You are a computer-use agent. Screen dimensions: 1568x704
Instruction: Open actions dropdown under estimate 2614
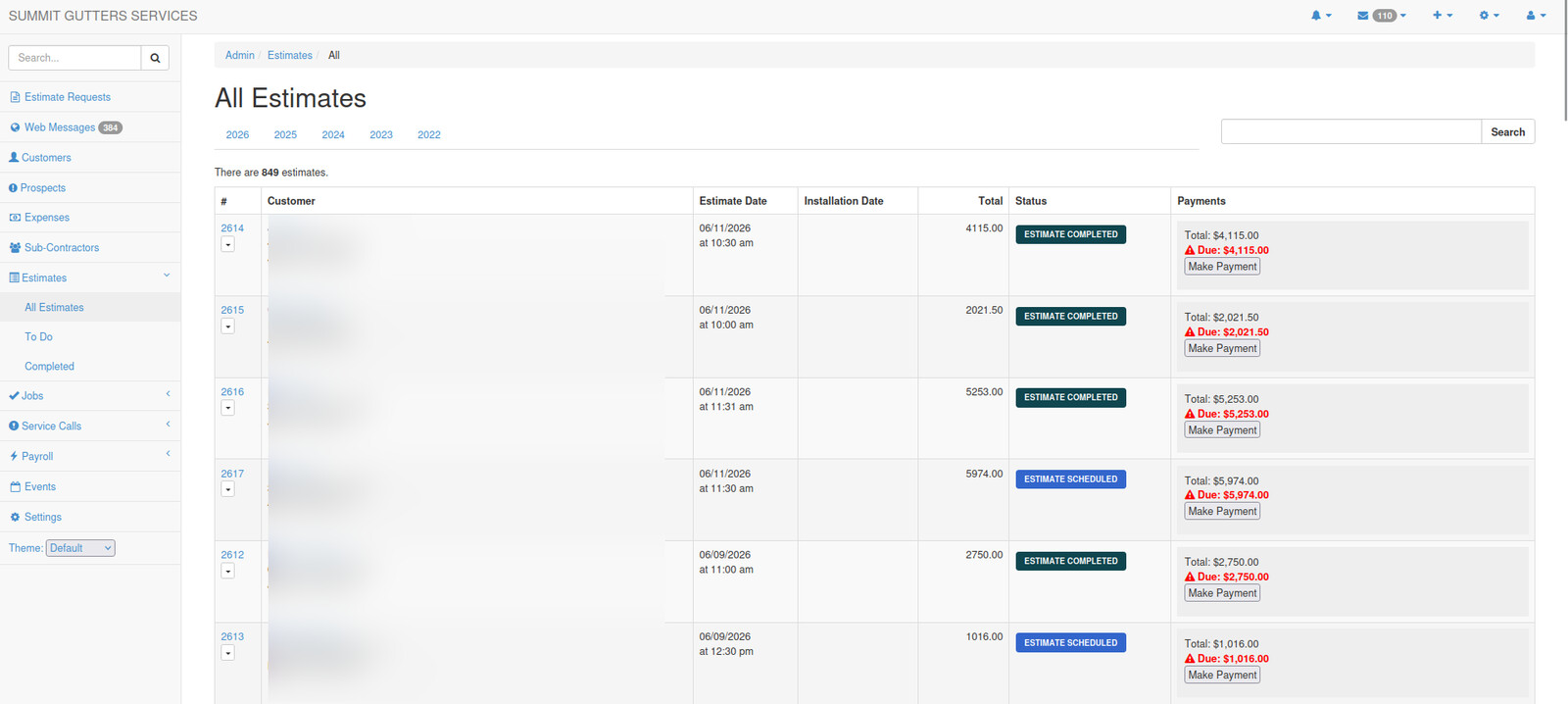click(227, 245)
